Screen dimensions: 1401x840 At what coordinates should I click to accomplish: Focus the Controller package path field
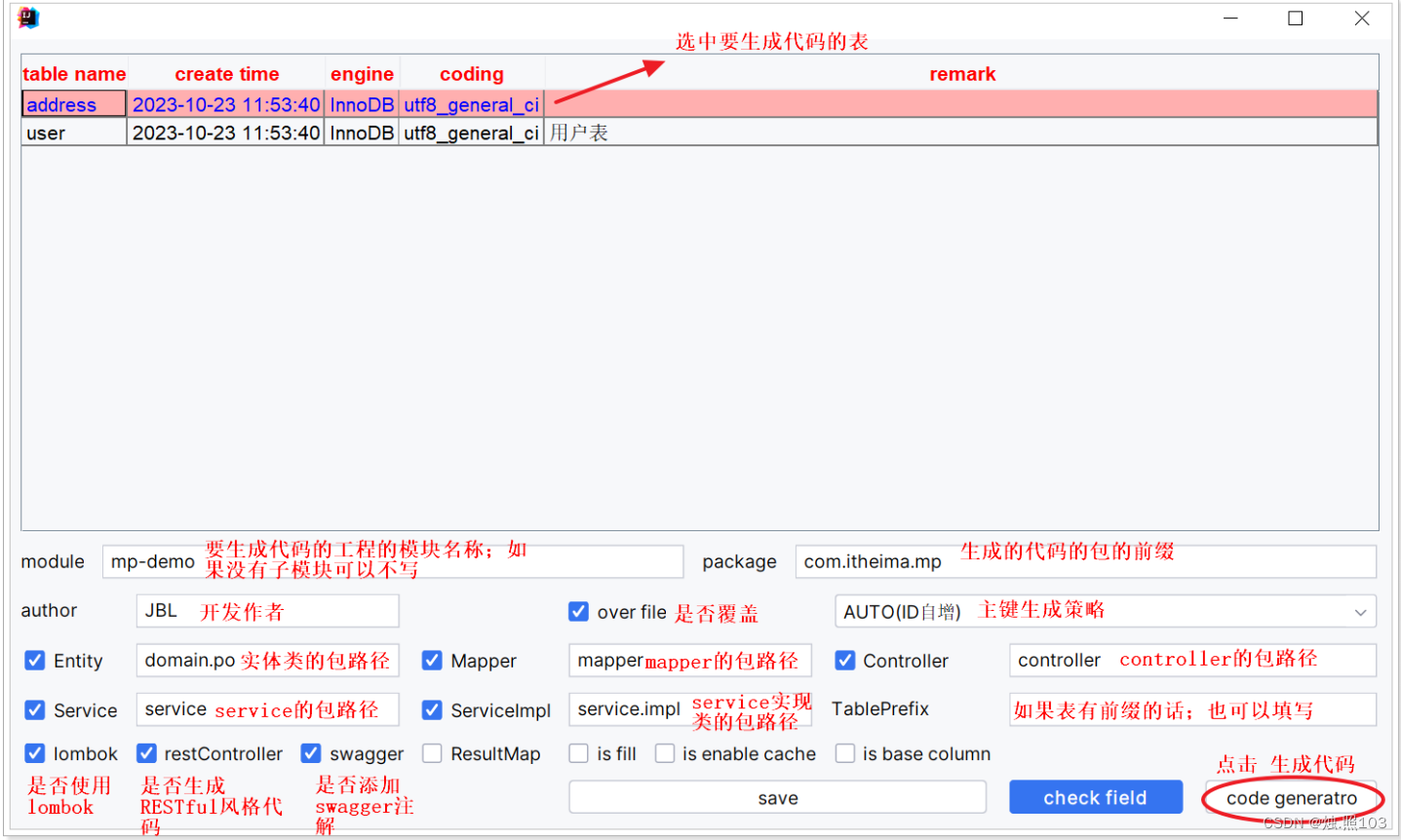pyautogui.click(x=1193, y=660)
